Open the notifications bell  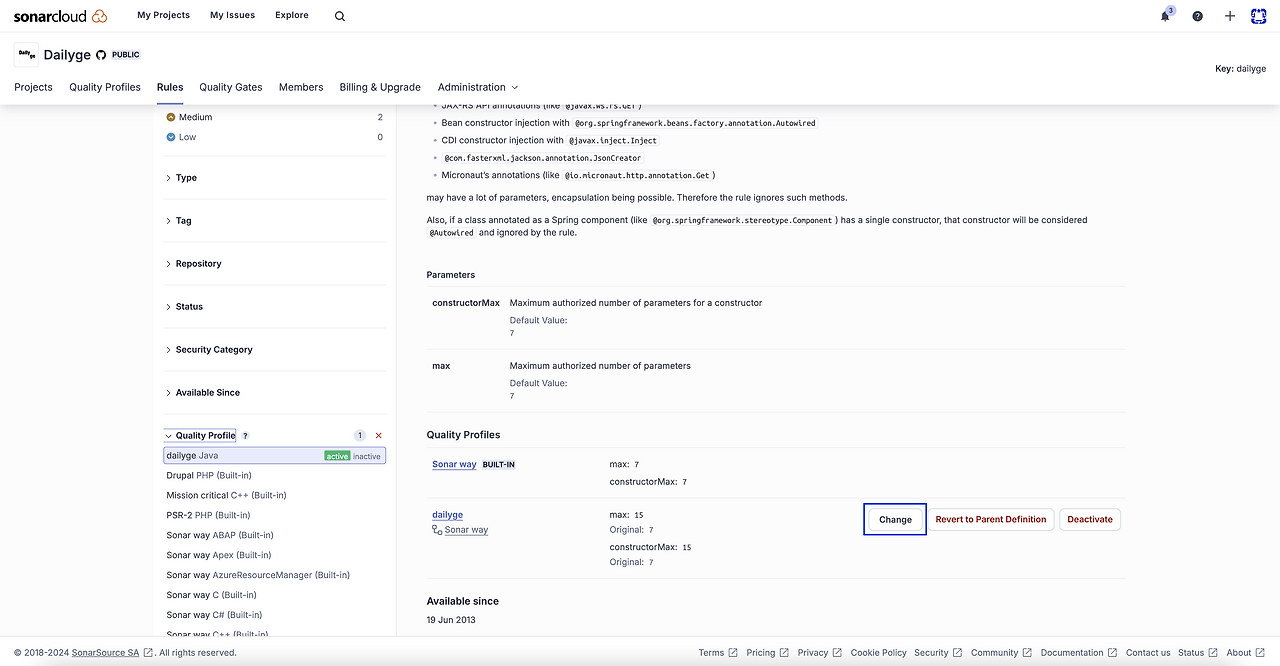pos(1165,16)
